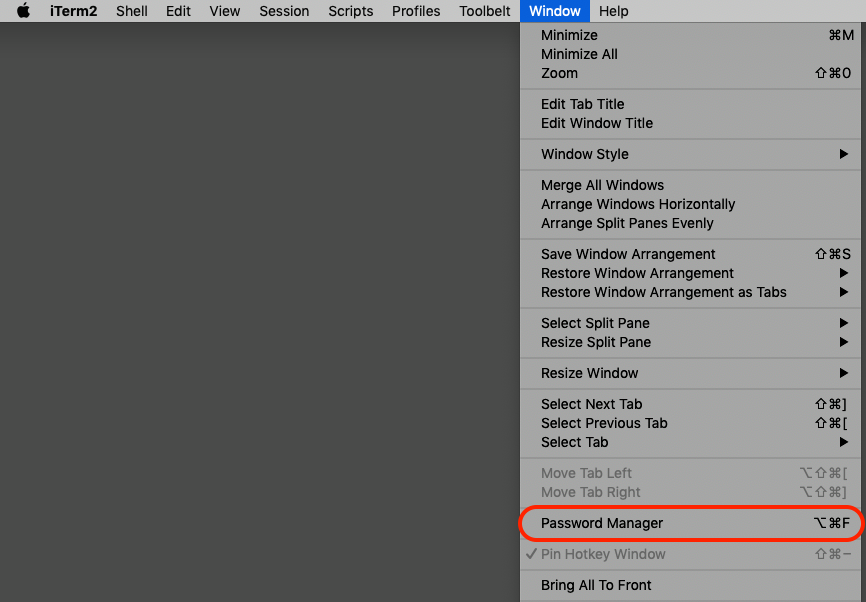Viewport: 866px width, 602px height.
Task: Expand the Window Style submenu
Action: click(x=690, y=154)
